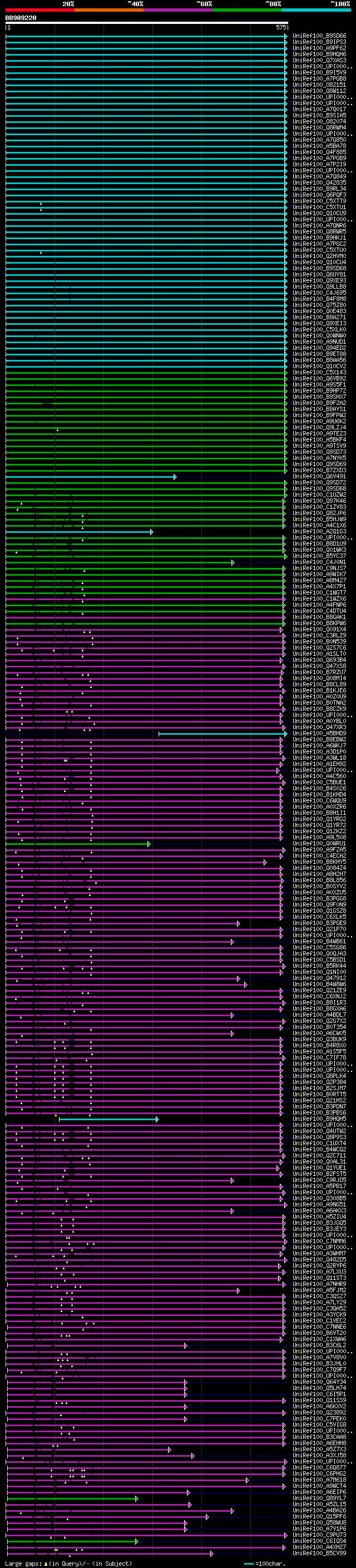This screenshot has height=1568, width=356.
Task: Click the text UniRef100_Q10CV2
Action: 319,367
